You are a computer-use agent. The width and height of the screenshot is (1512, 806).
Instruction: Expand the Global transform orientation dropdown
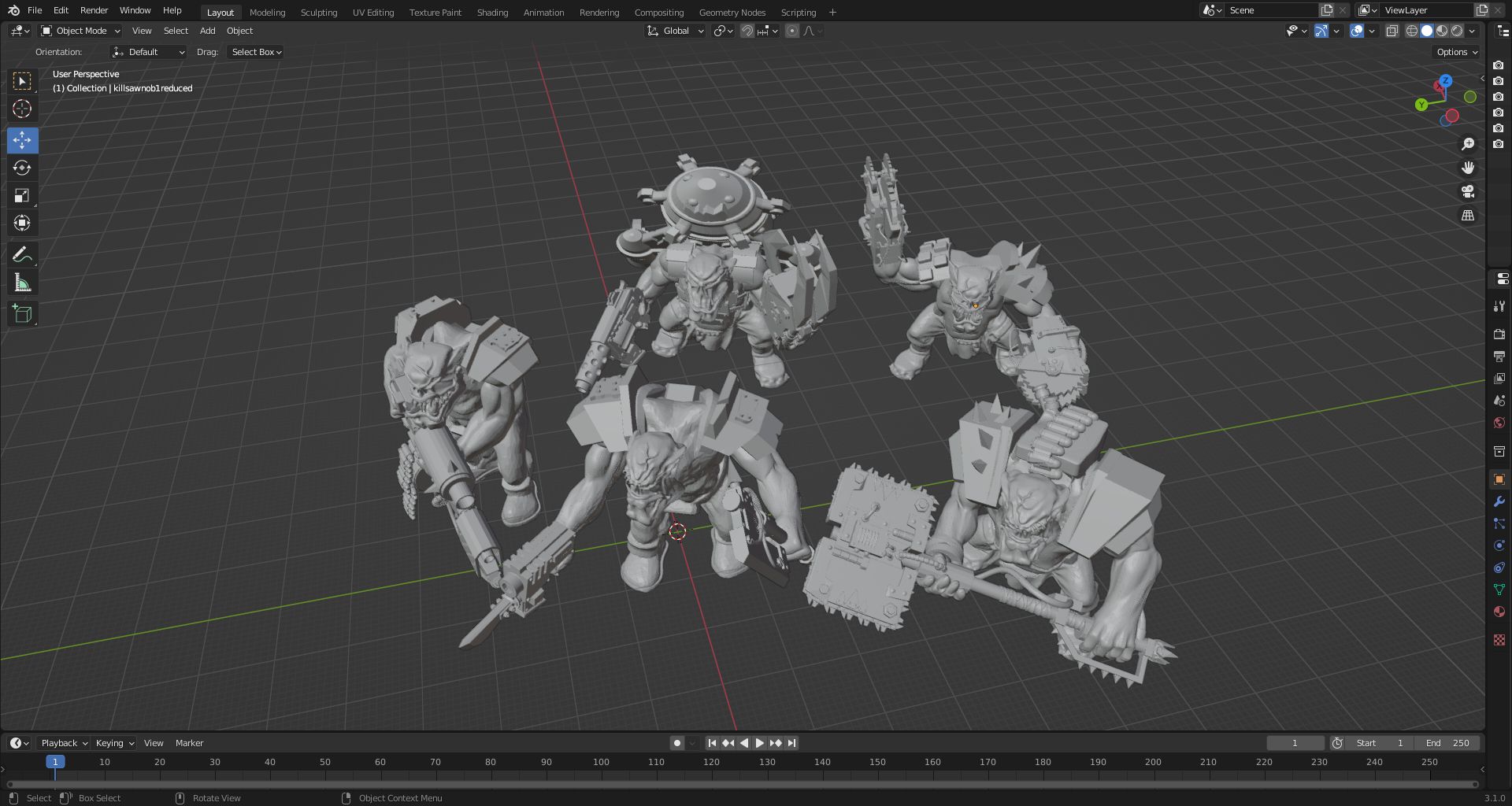[x=676, y=31]
